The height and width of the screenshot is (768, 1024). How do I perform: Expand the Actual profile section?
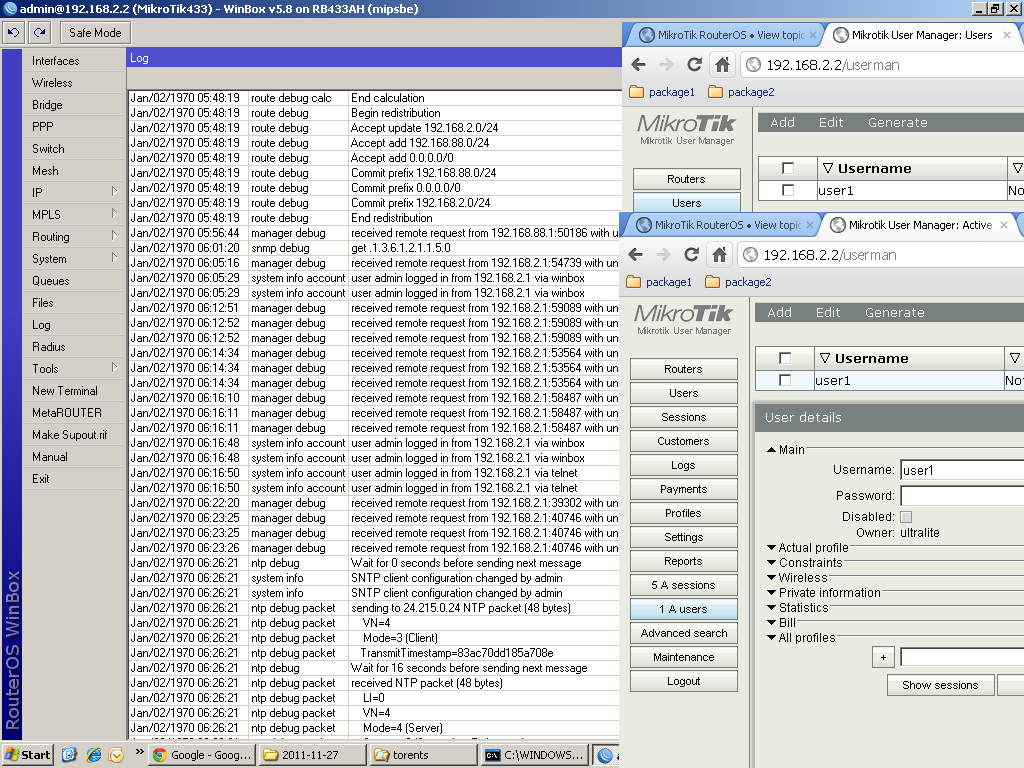coord(807,548)
